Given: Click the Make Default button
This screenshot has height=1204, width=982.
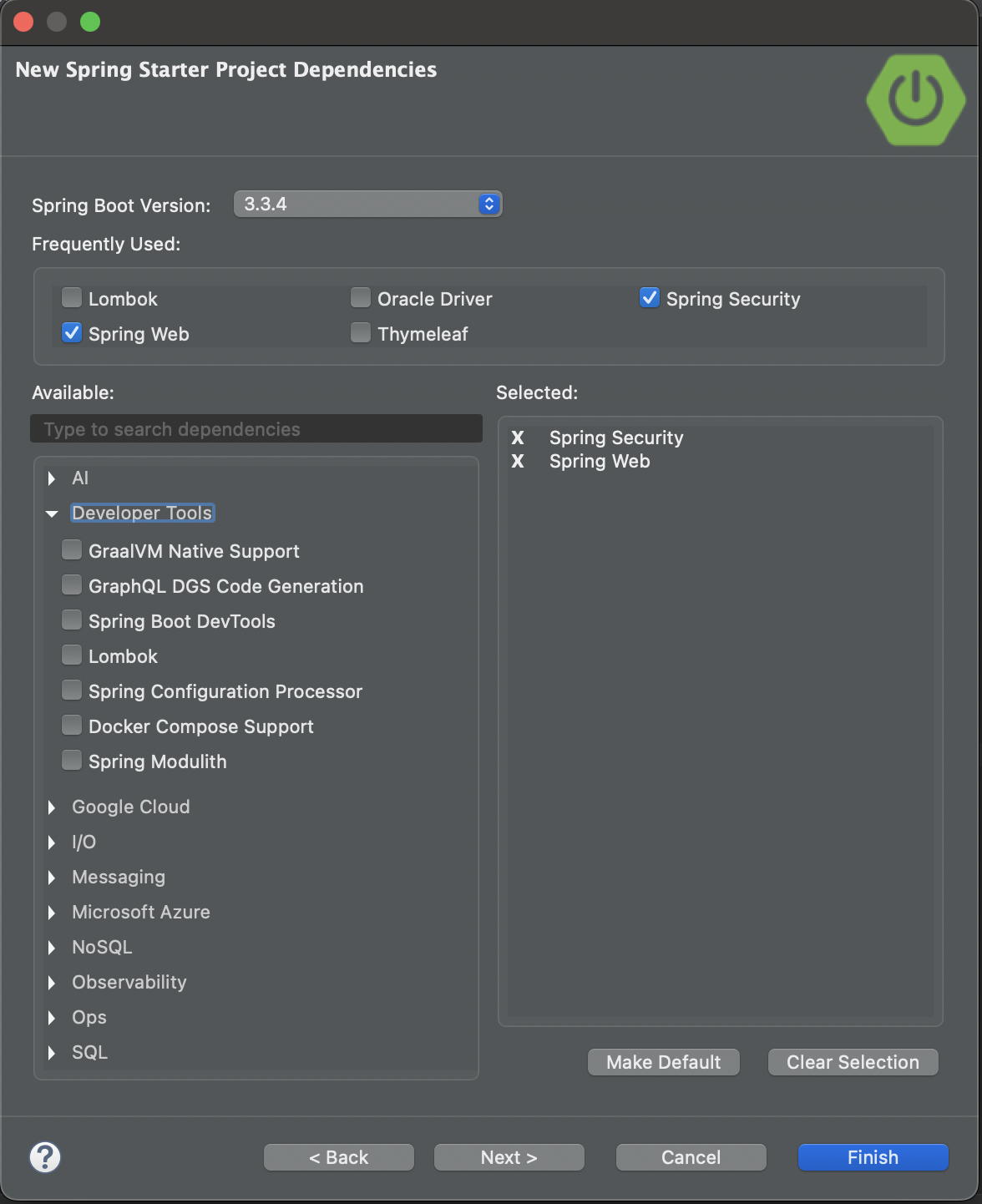Looking at the screenshot, I should 664,1062.
